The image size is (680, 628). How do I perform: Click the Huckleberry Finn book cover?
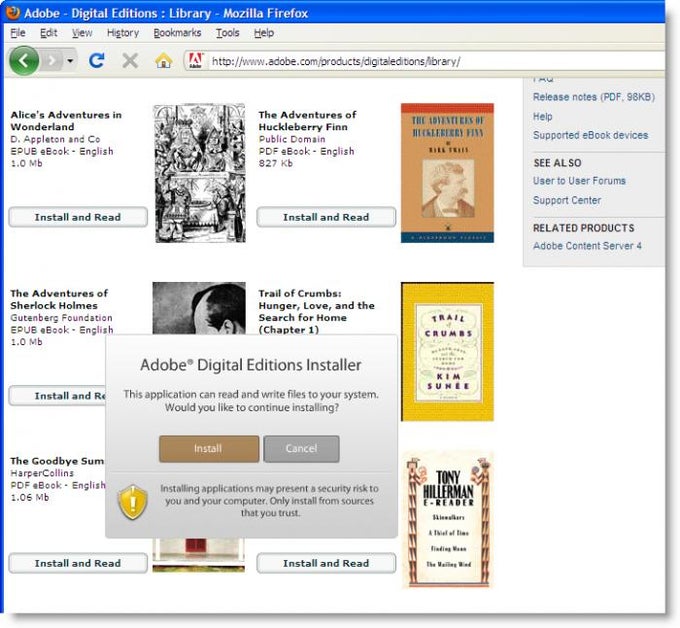coord(447,173)
